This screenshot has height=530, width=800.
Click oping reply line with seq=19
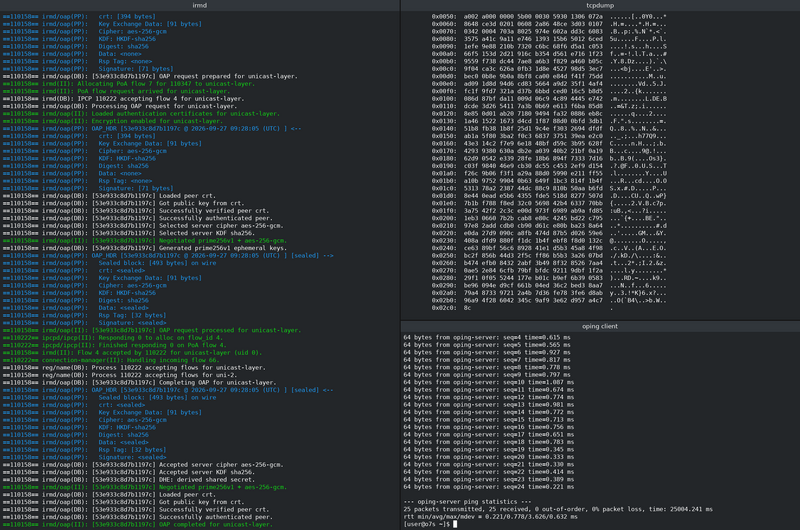[489, 450]
